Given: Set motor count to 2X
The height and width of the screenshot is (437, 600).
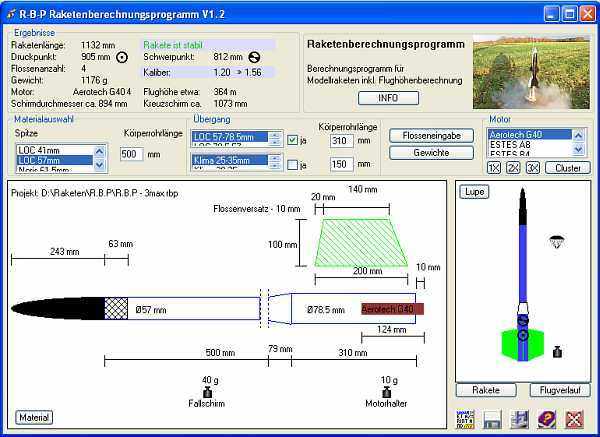Looking at the screenshot, I should pyautogui.click(x=513, y=168).
